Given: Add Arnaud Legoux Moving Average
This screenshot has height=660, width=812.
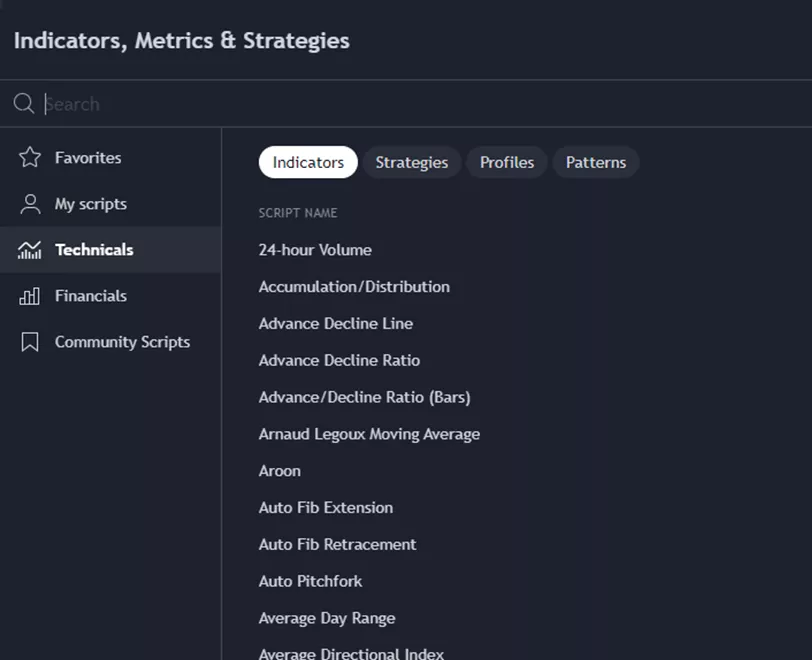Looking at the screenshot, I should (x=369, y=434).
